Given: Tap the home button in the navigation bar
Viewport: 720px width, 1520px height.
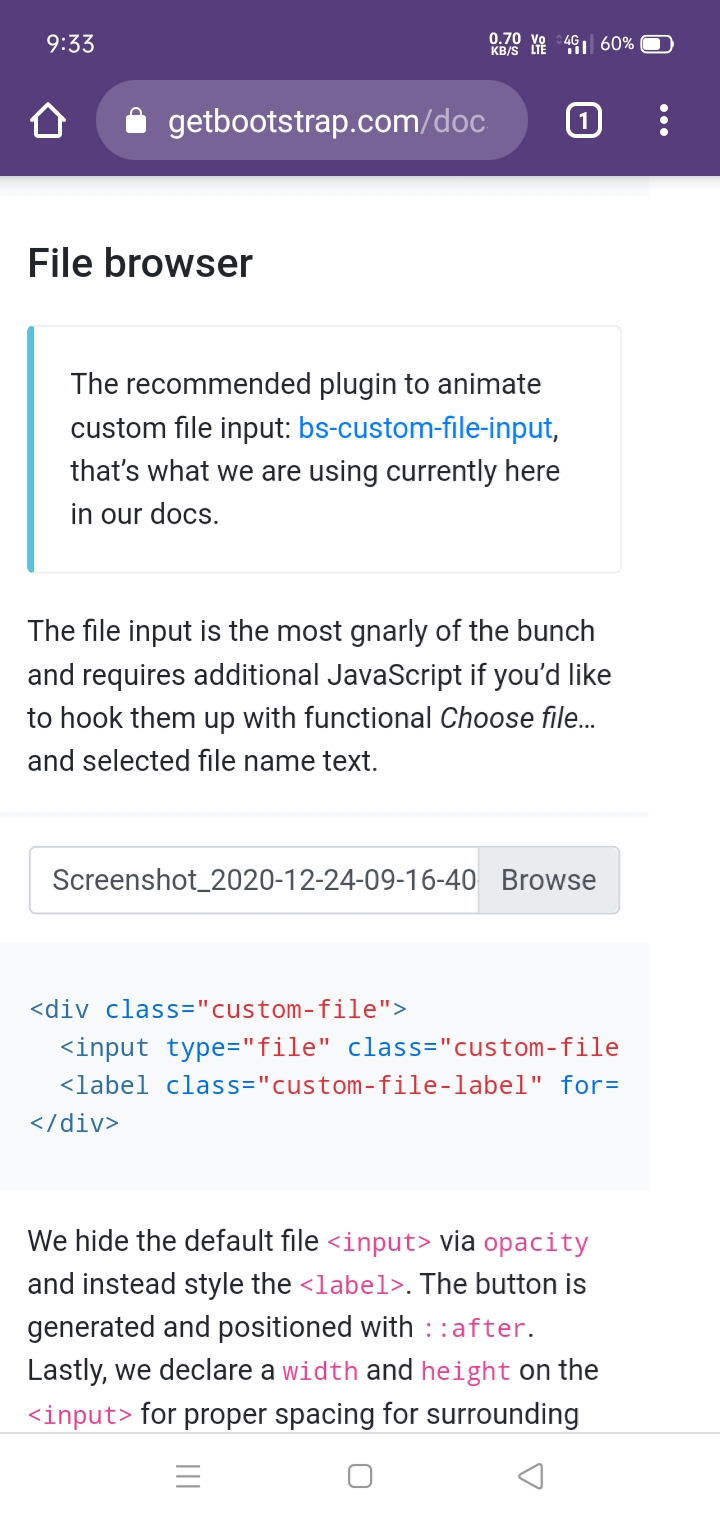Looking at the screenshot, I should point(360,1475).
